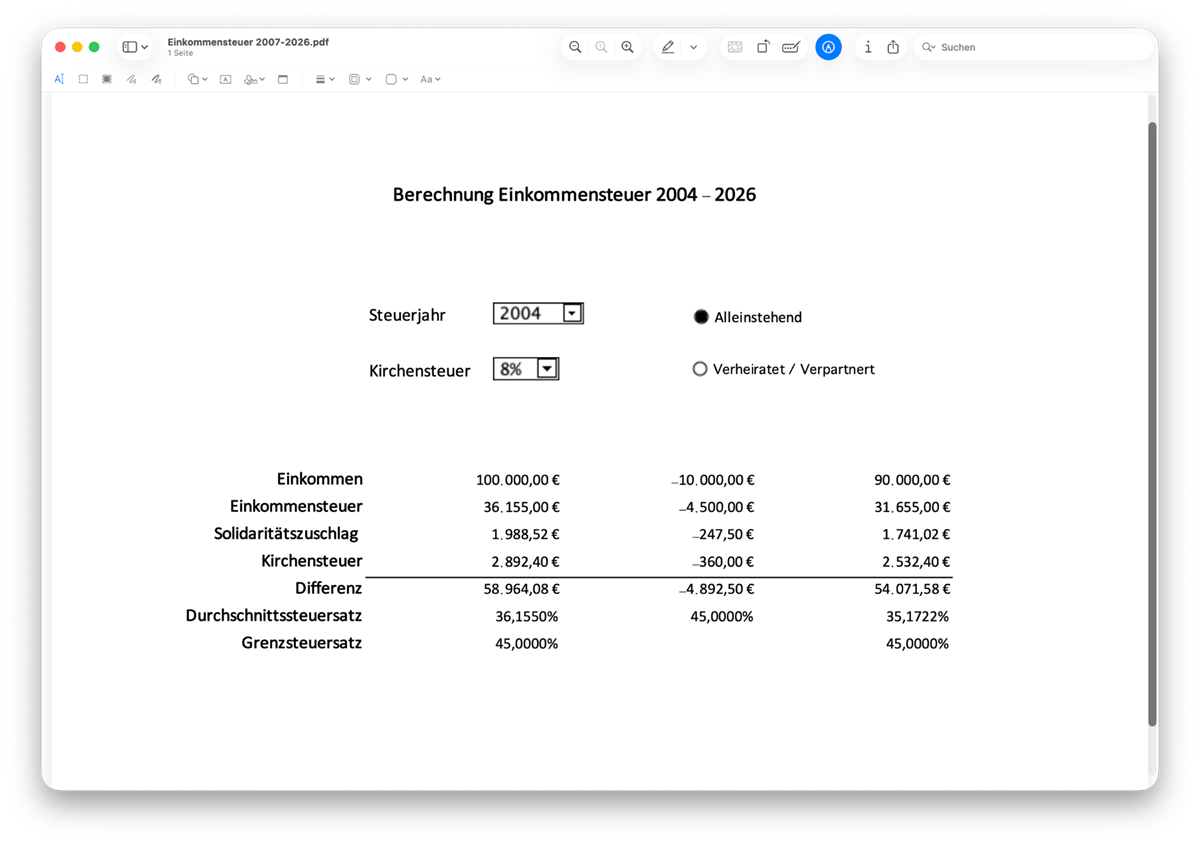
Task: Open the highlight pen options chevron
Action: click(x=693, y=47)
